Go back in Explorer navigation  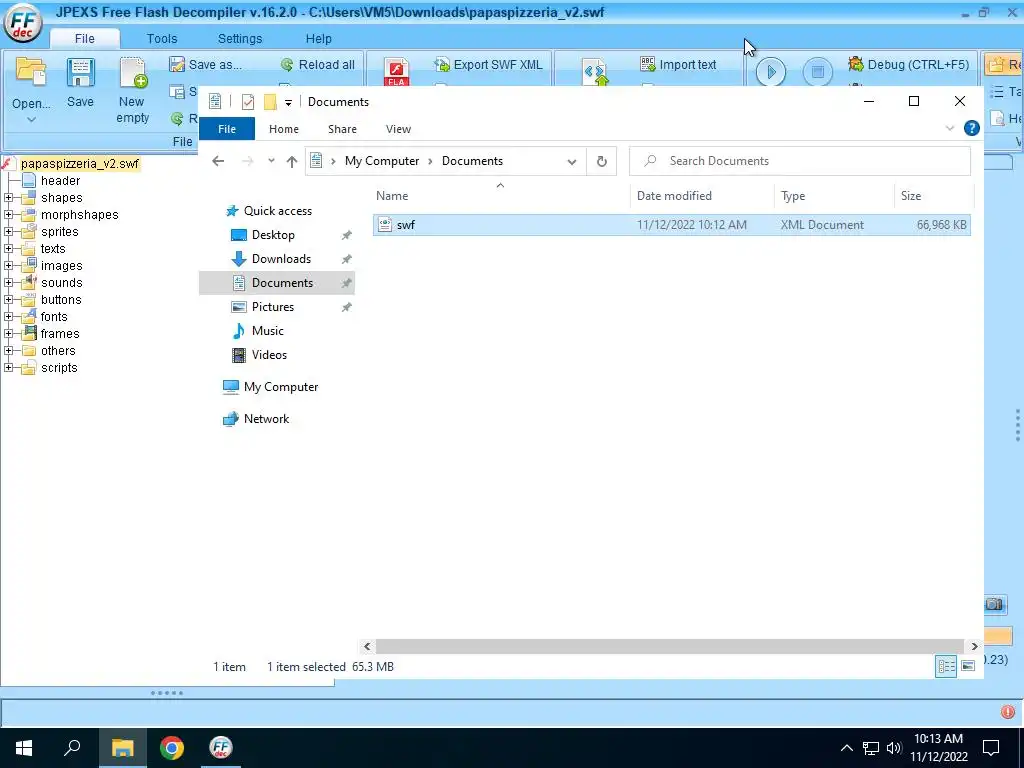[218, 161]
